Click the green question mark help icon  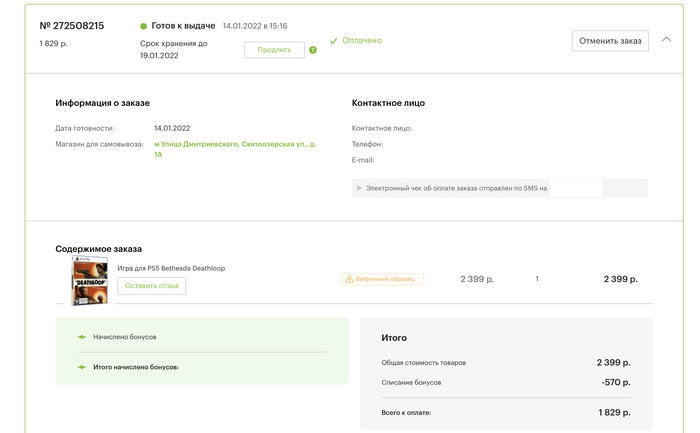coord(313,50)
